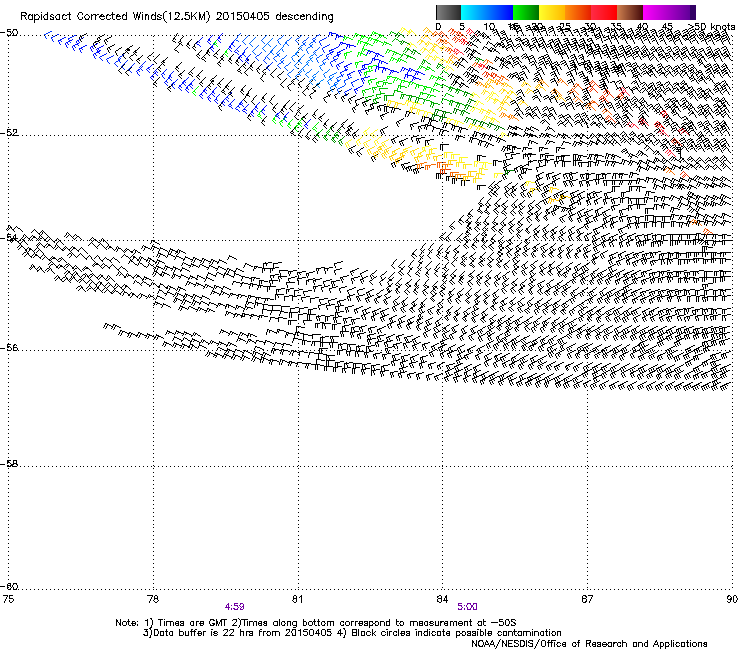The height and width of the screenshot is (650, 740).
Task: Select the "78" longitude axis label
Action: (x=153, y=599)
